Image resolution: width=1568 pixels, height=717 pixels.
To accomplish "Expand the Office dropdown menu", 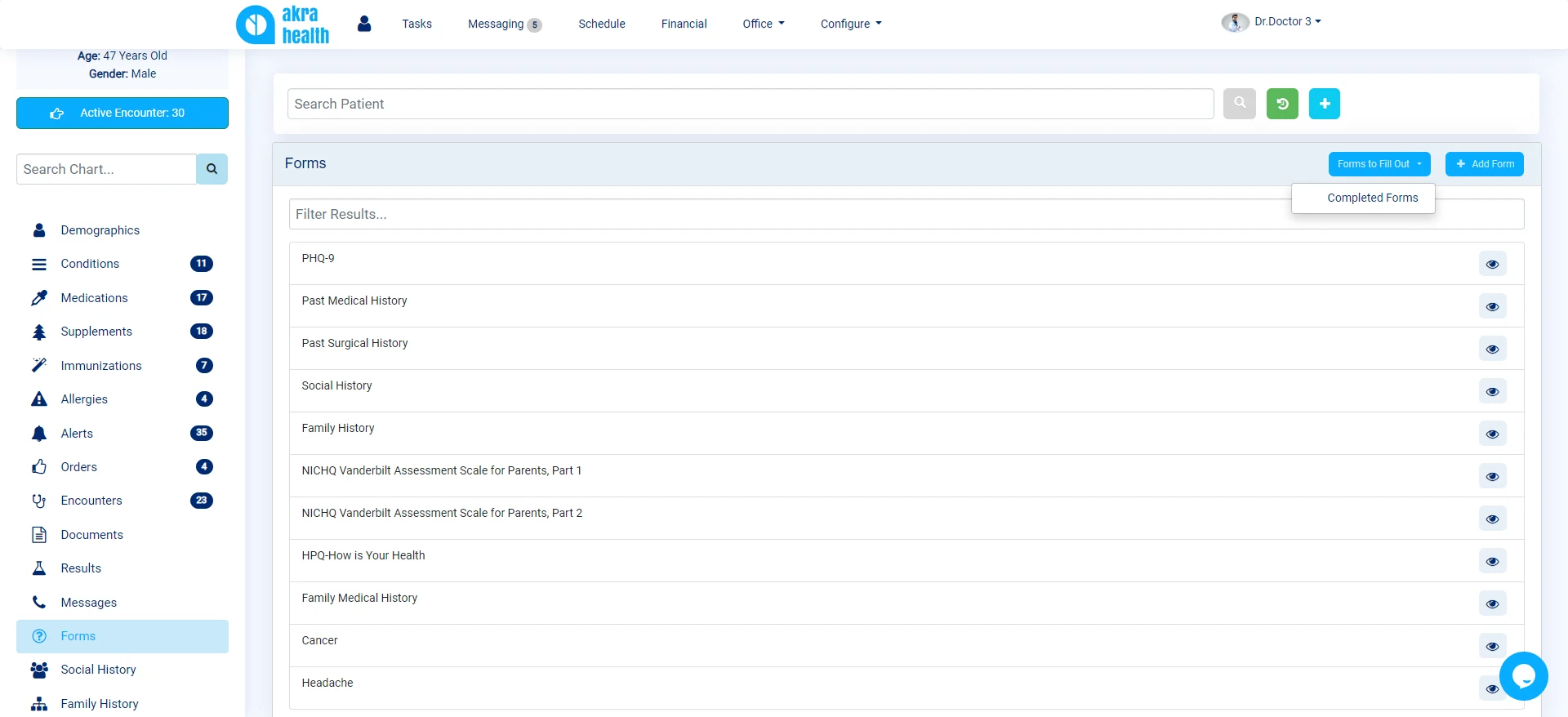I will point(763,24).
